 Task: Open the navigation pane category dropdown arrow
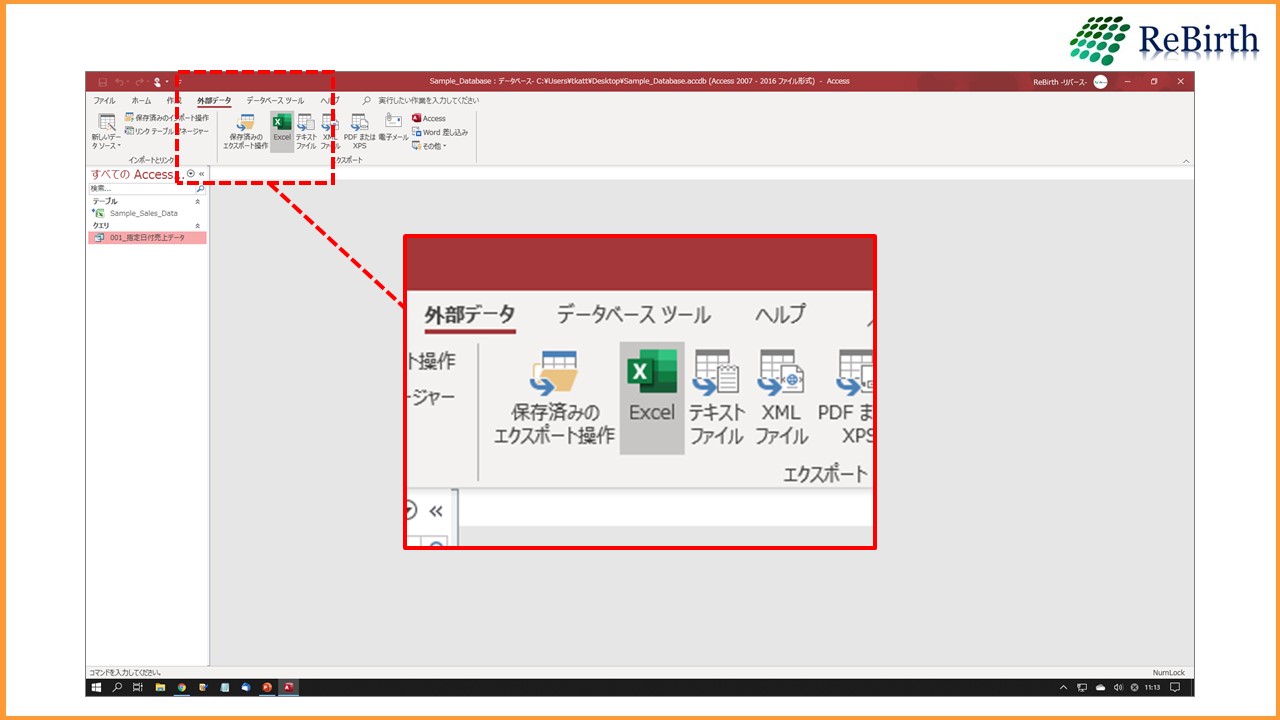click(191, 173)
